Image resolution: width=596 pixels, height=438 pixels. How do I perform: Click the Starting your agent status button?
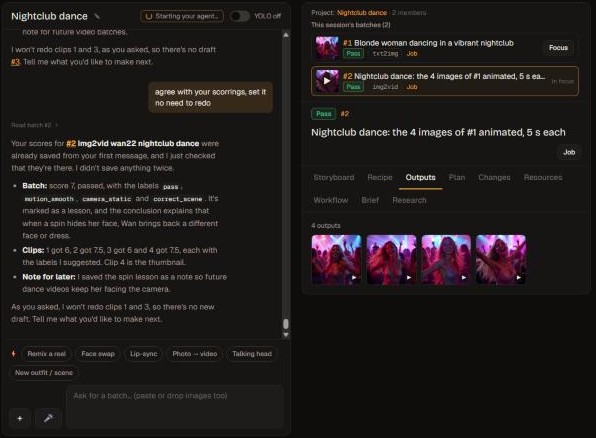[x=182, y=16]
